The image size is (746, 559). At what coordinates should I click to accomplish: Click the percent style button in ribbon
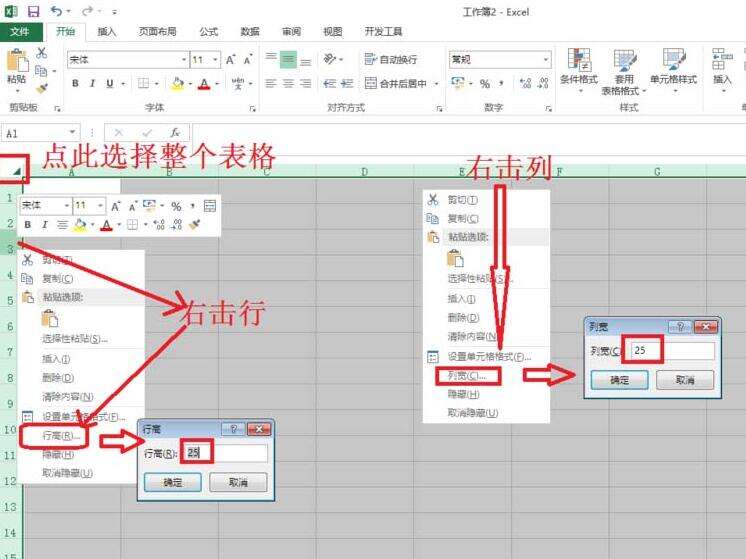(485, 84)
